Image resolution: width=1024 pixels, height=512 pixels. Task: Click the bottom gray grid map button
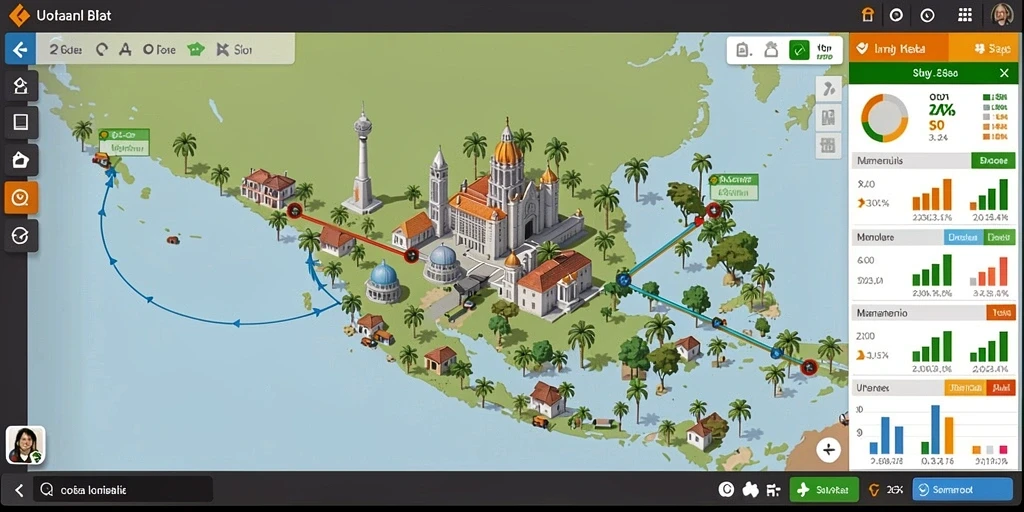click(x=828, y=145)
